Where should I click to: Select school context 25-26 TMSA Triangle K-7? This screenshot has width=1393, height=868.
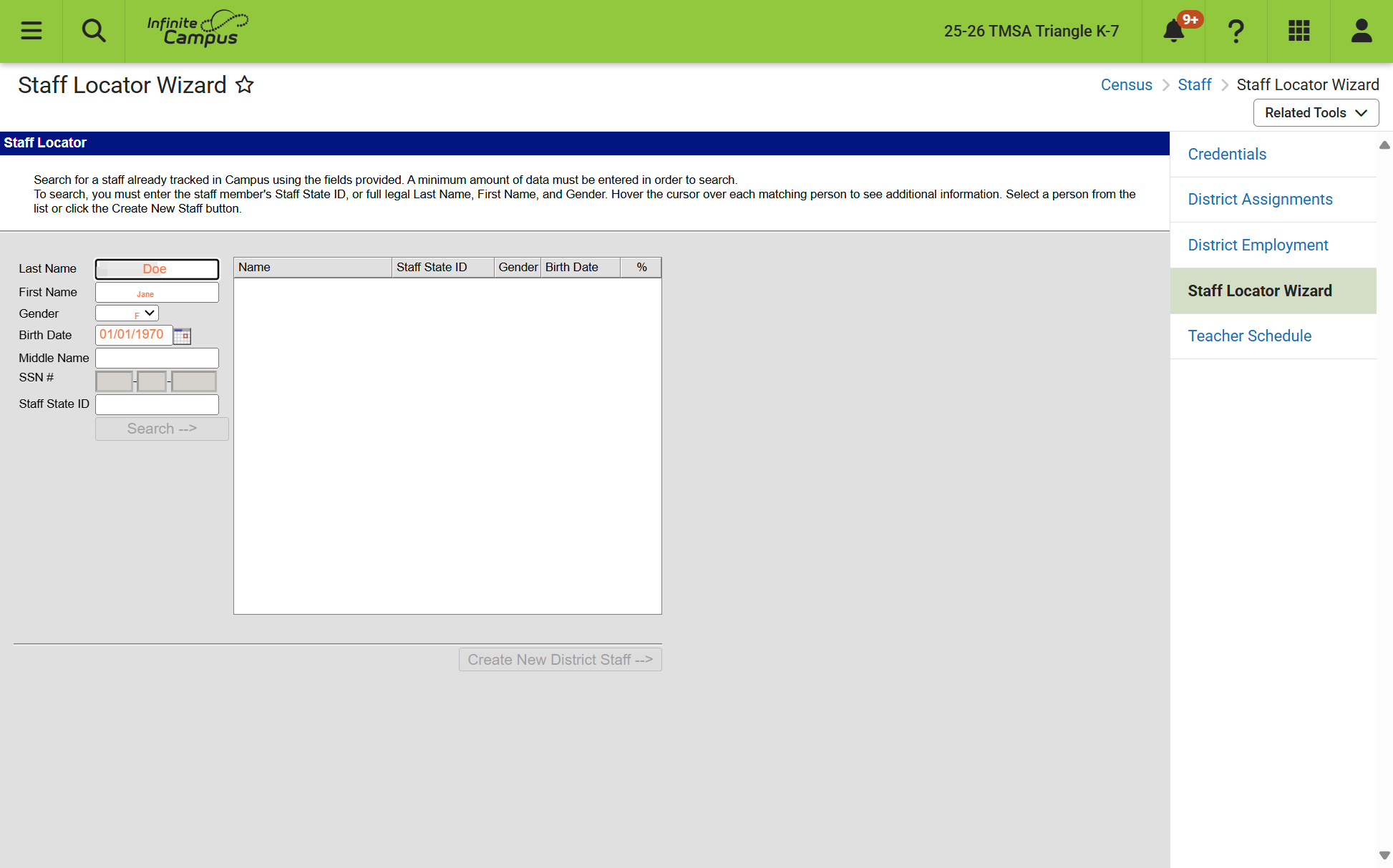[x=1031, y=31]
